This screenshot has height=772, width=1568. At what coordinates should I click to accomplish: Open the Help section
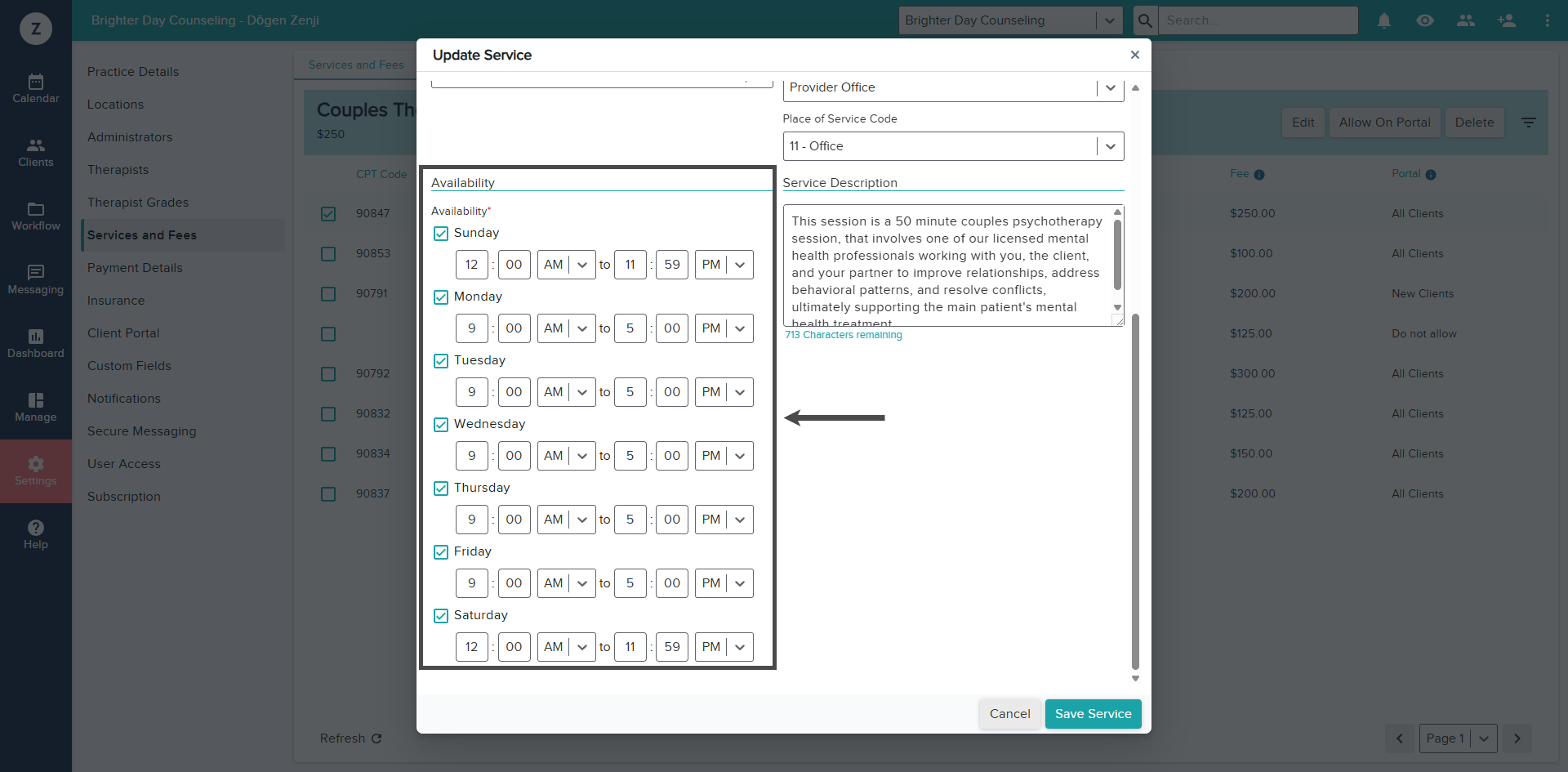pyautogui.click(x=36, y=535)
